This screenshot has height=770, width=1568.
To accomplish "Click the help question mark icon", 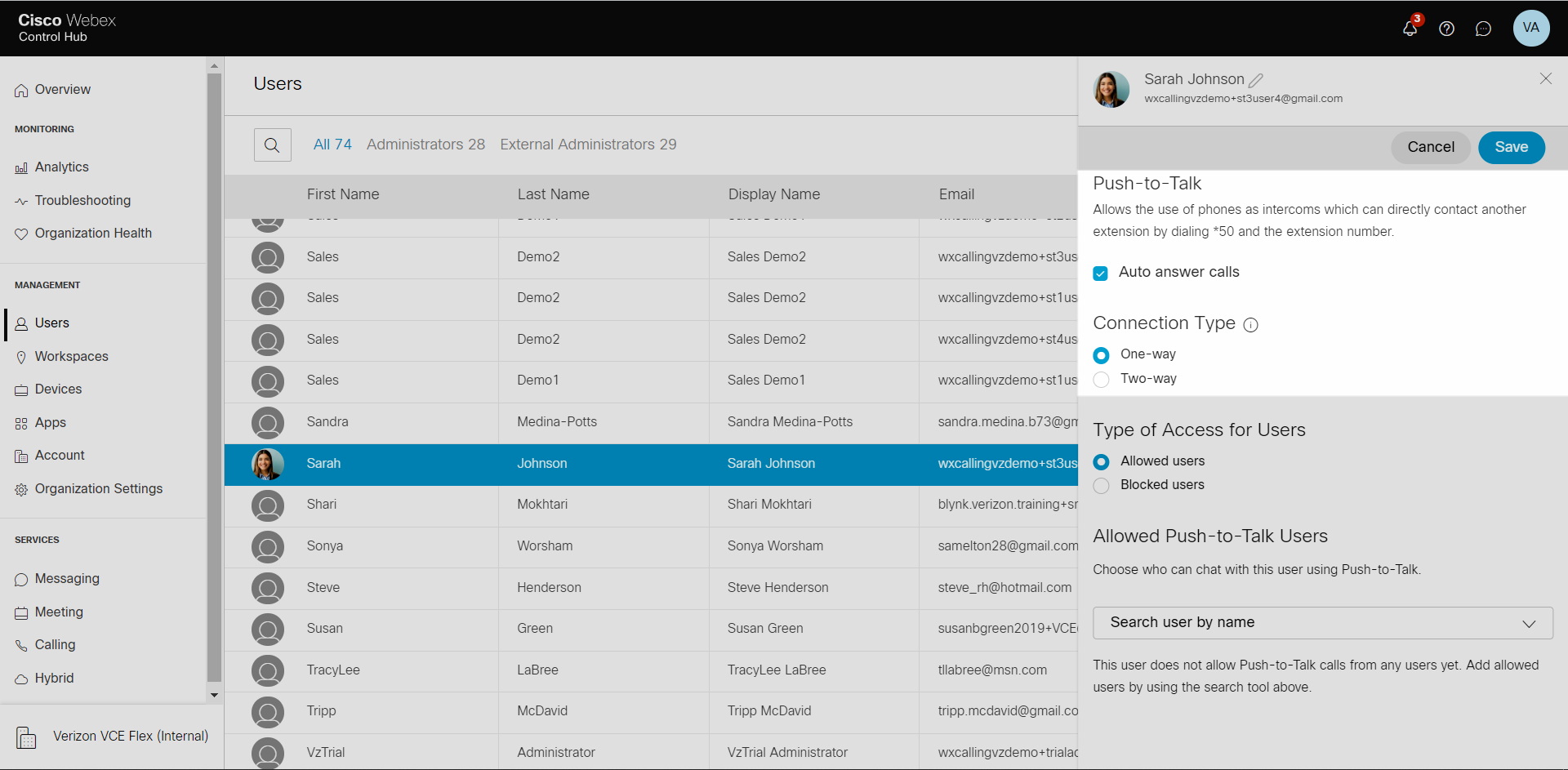I will (x=1446, y=29).
